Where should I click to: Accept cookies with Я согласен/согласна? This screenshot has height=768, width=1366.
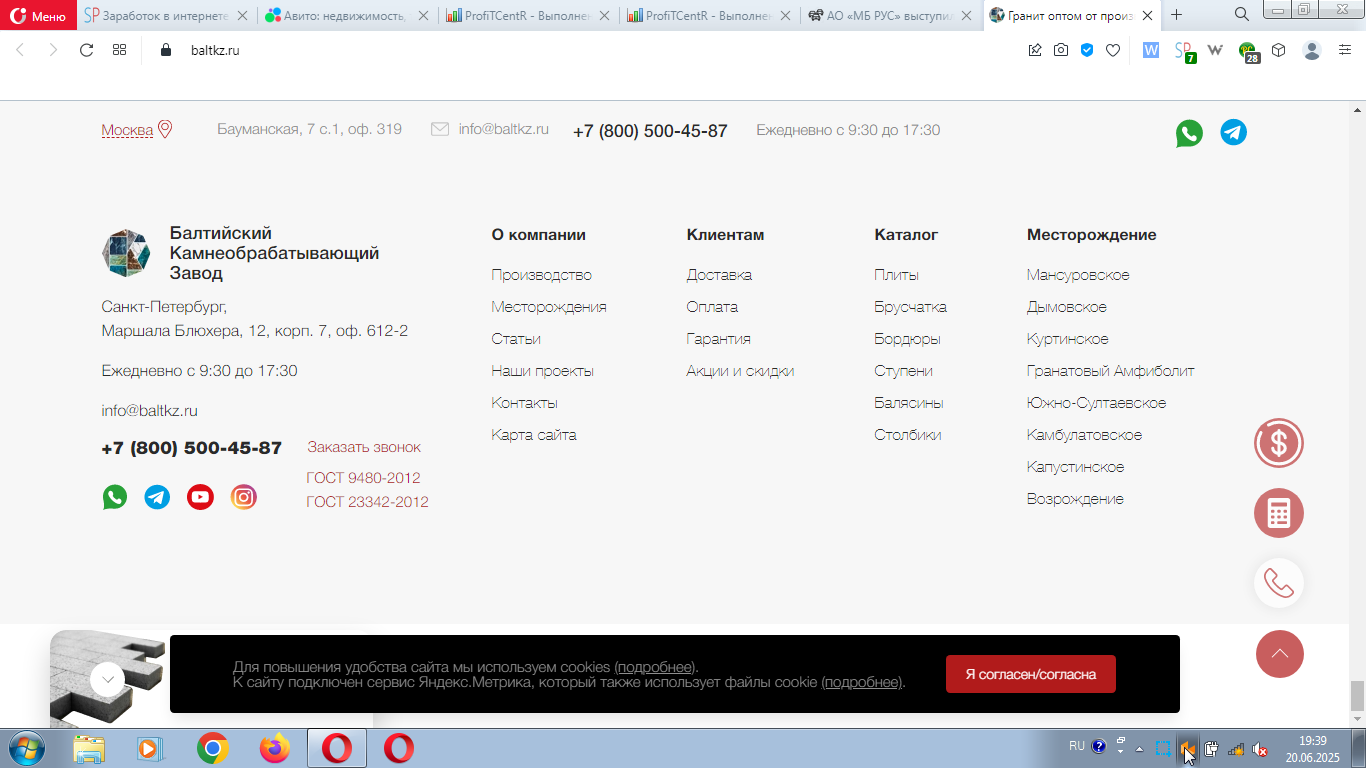[x=1030, y=674]
